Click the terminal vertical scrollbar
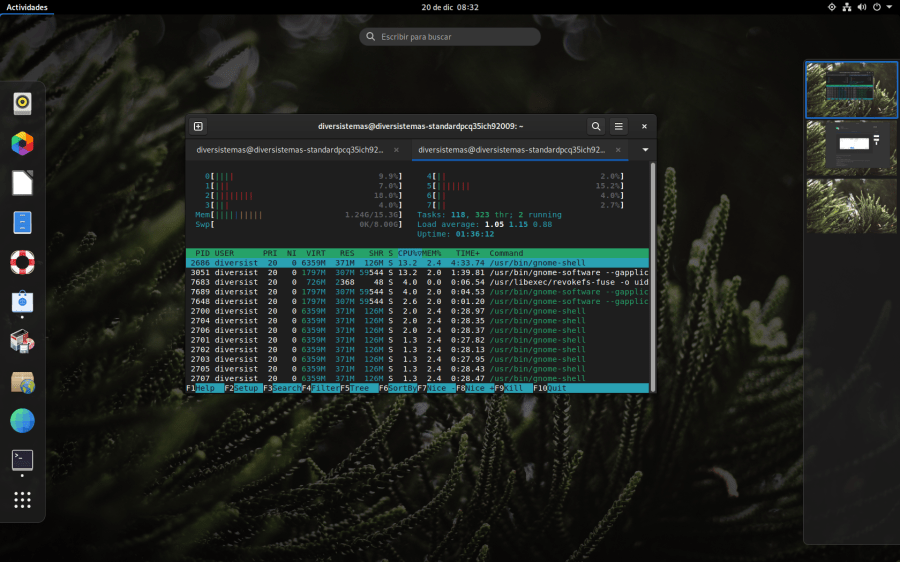900x562 pixels. pos(652,275)
